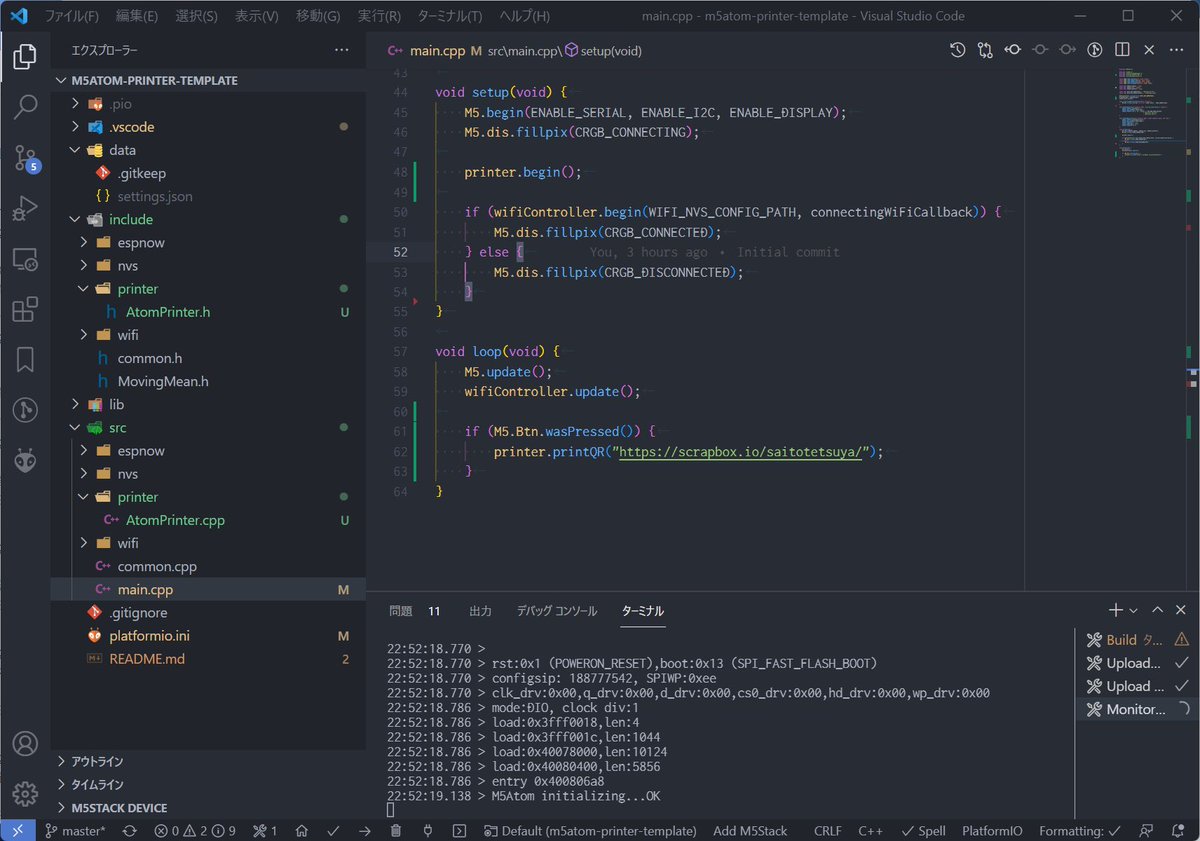
Task: Toggle Formatting in the status bar
Action: [x=1080, y=831]
